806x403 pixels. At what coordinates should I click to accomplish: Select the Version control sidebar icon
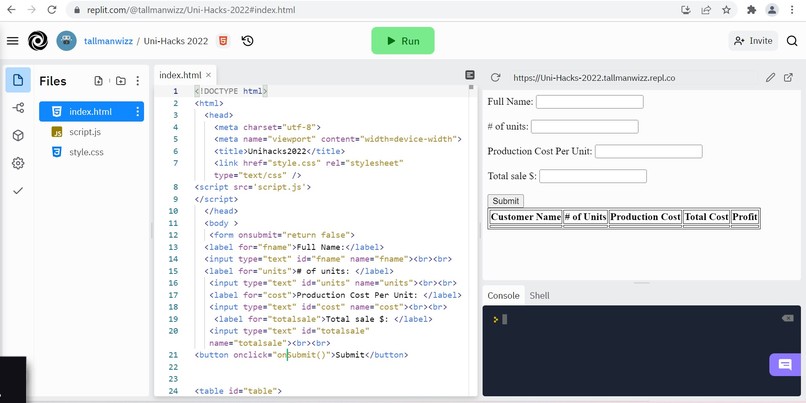pyautogui.click(x=18, y=107)
